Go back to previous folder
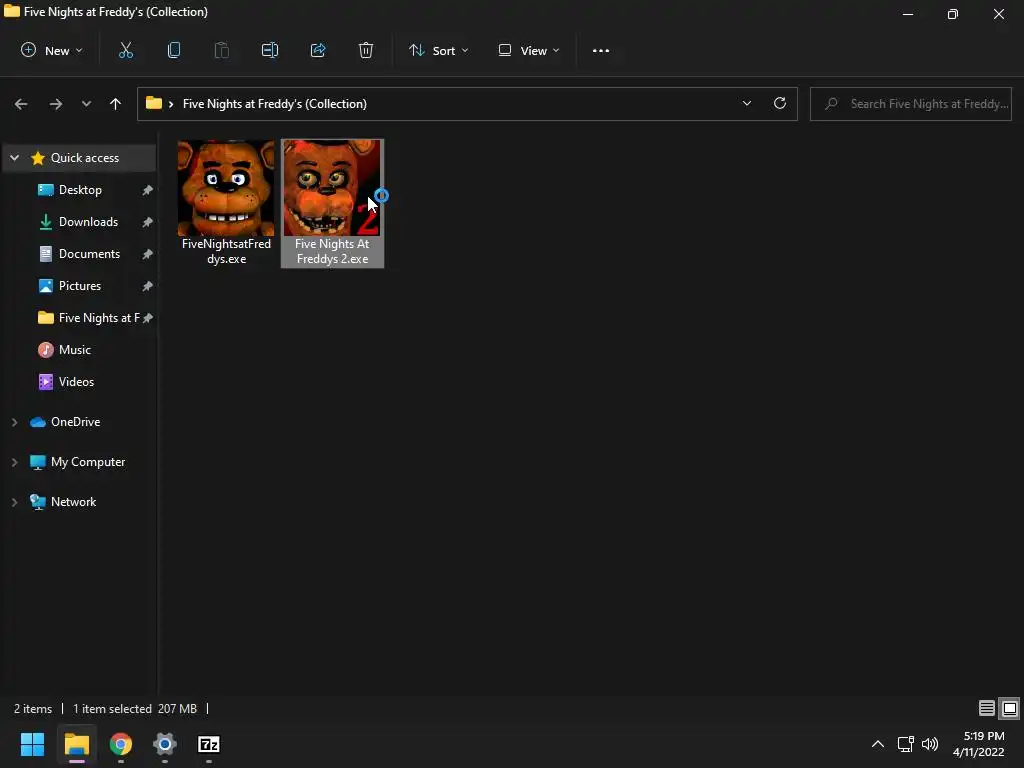1024x768 pixels. pos(21,104)
